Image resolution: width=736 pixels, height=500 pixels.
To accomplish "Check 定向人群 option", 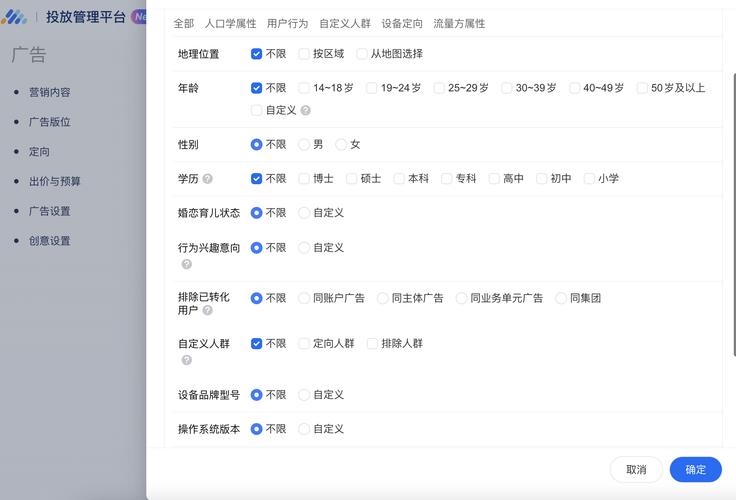I will coord(304,343).
